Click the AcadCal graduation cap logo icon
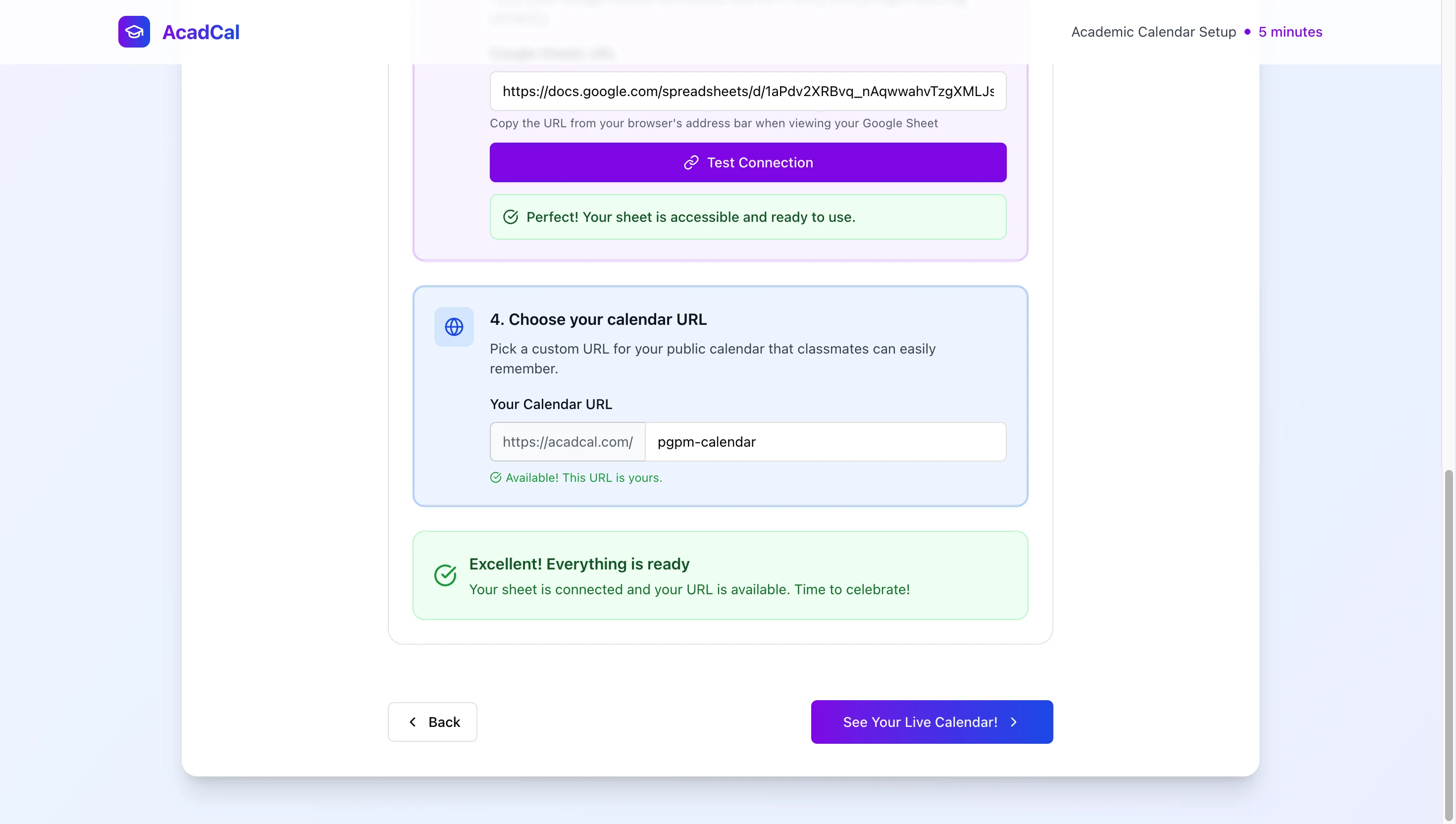Viewport: 1456px width, 824px height. 134,32
